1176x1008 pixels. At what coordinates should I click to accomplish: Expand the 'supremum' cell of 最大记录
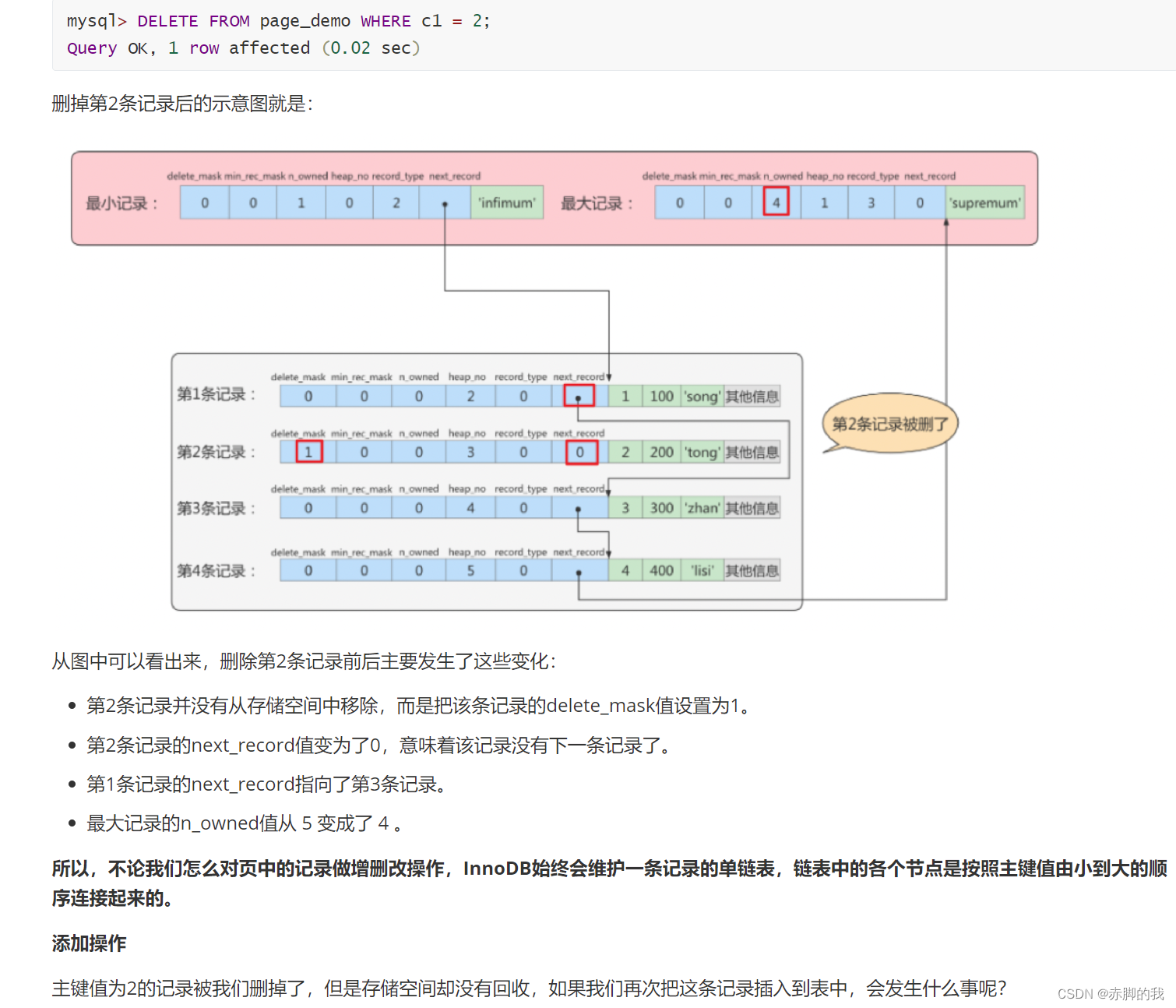[984, 203]
